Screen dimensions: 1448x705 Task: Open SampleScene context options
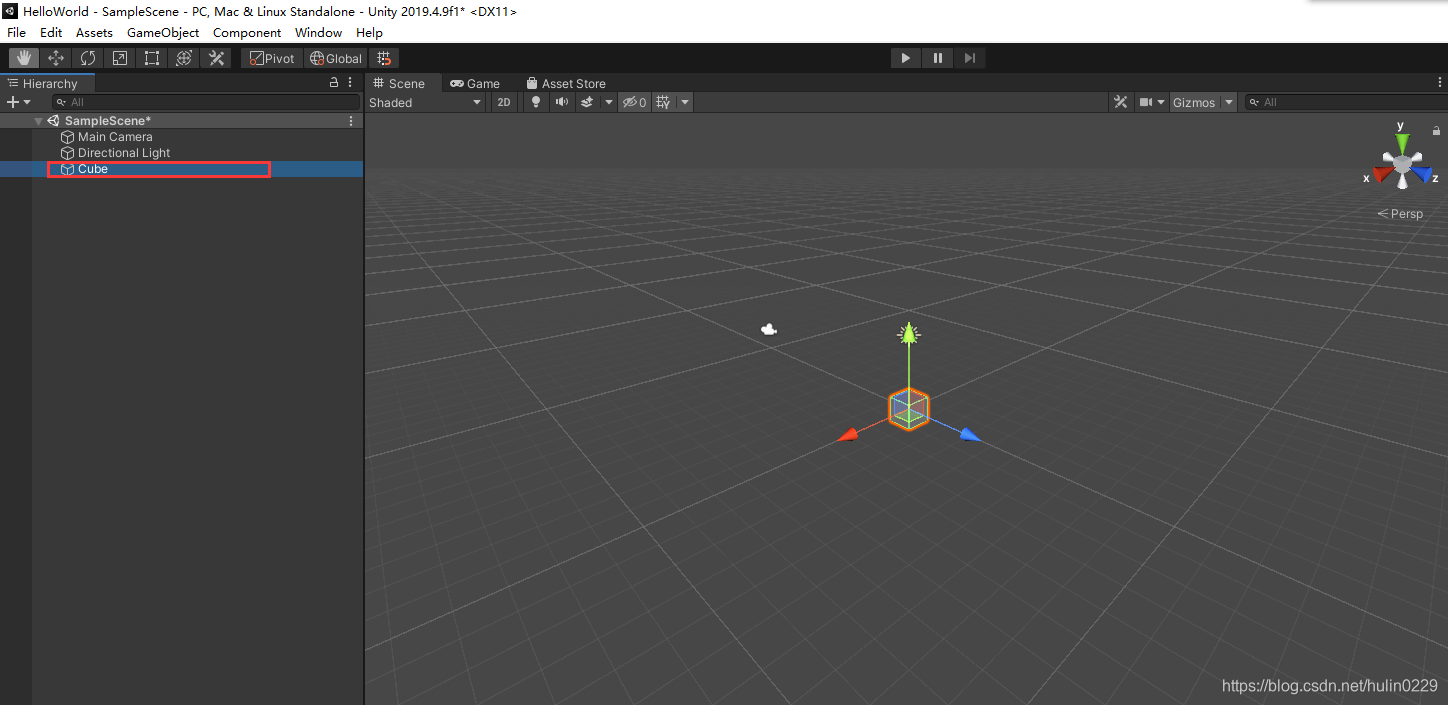click(351, 121)
